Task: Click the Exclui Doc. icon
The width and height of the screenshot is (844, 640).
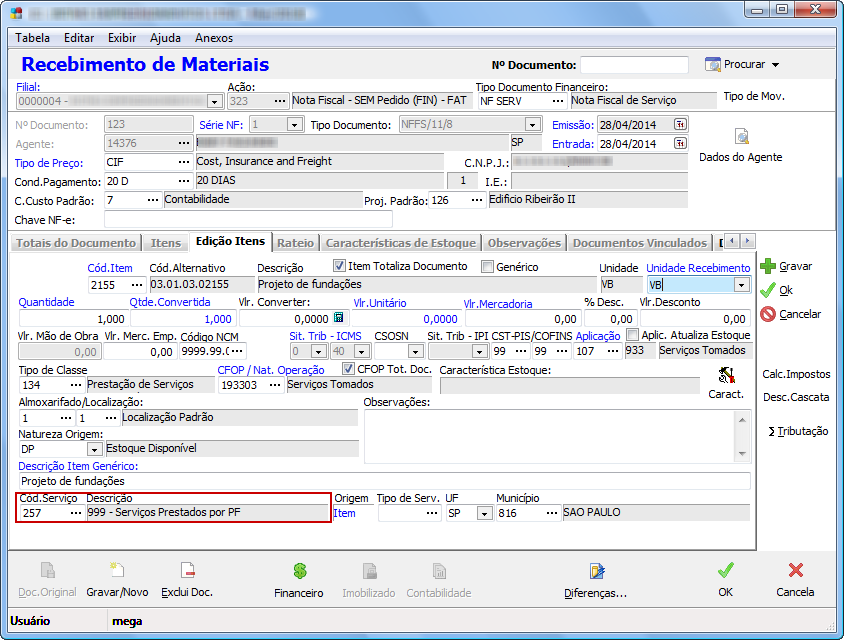Action: (x=187, y=572)
